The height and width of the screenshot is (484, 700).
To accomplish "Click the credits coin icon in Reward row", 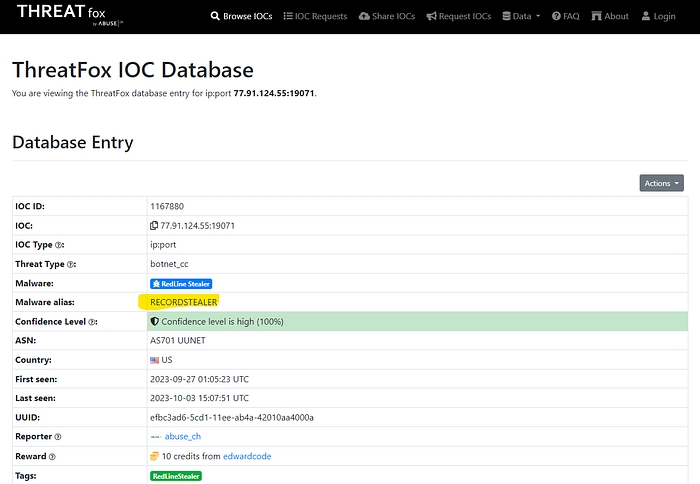I will click(154, 456).
